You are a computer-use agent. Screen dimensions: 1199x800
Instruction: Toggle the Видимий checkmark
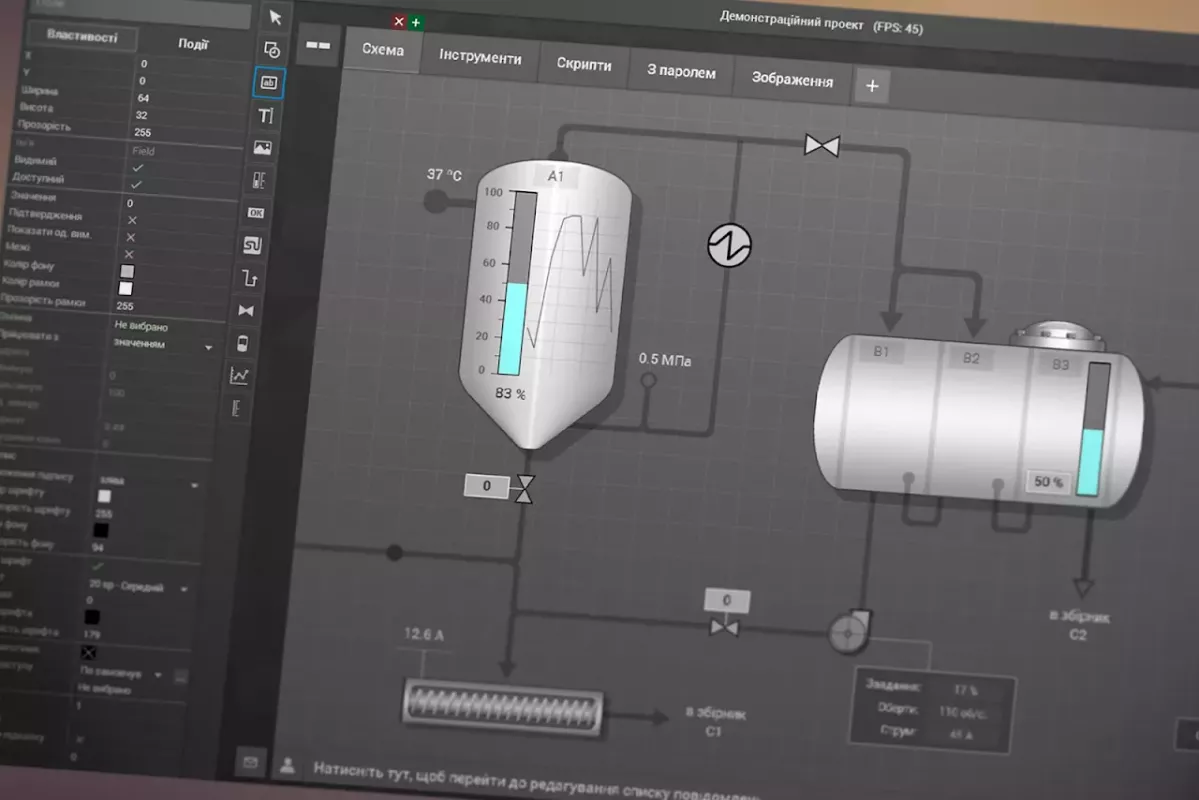[137, 168]
